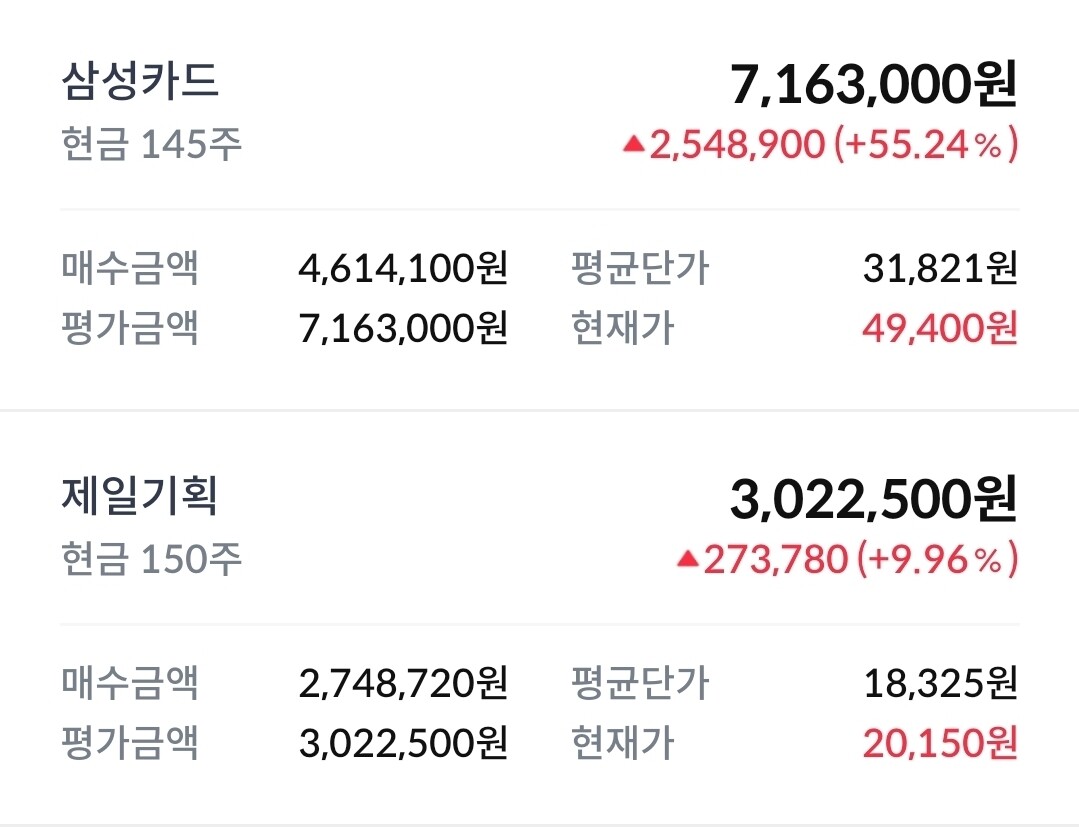Image resolution: width=1079 pixels, height=829 pixels.
Task: Click the 현재가 label in 삼성카드 card
Action: (x=622, y=328)
